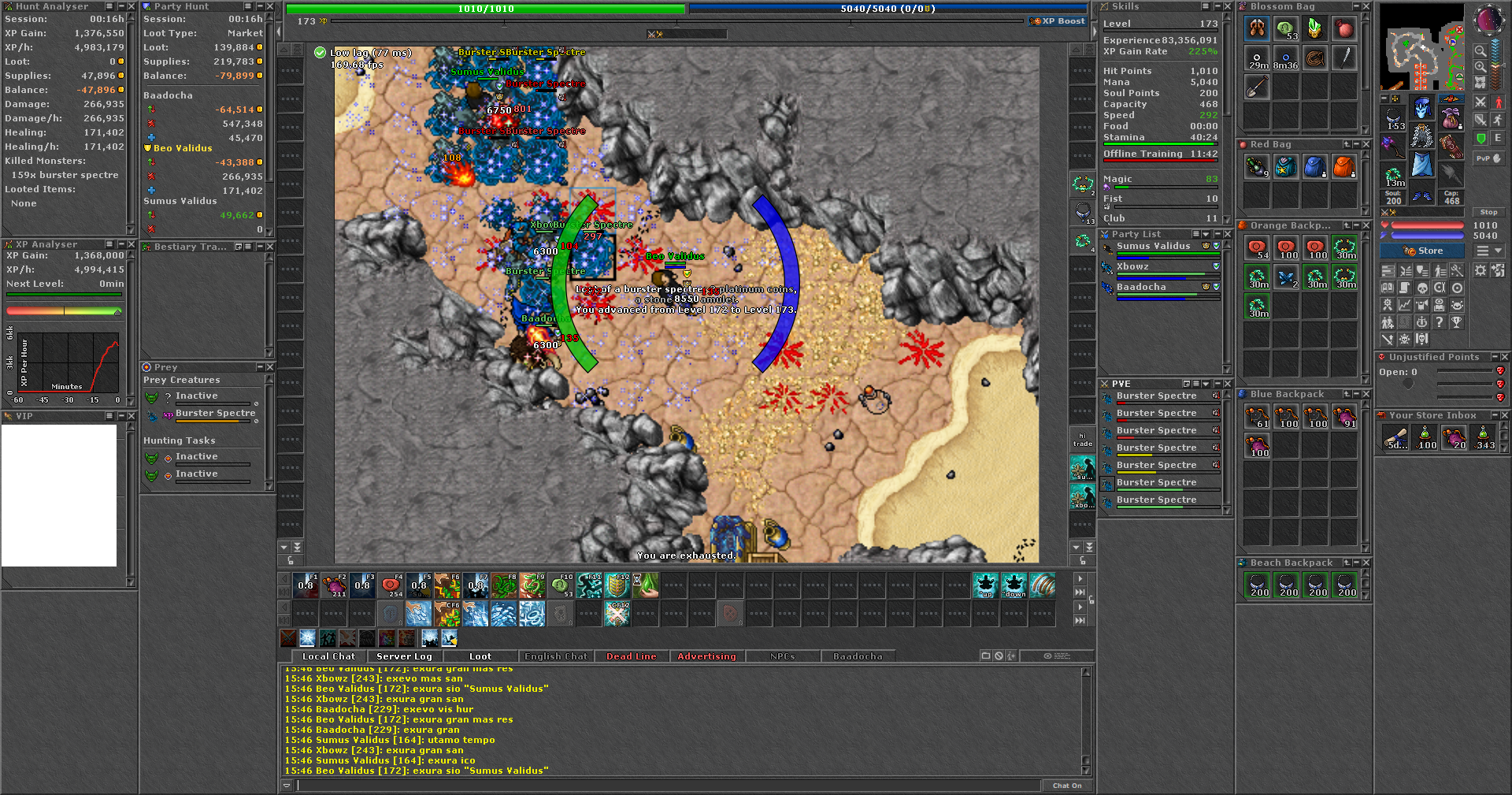Select offensive crossed swords fight mode

click(1481, 102)
